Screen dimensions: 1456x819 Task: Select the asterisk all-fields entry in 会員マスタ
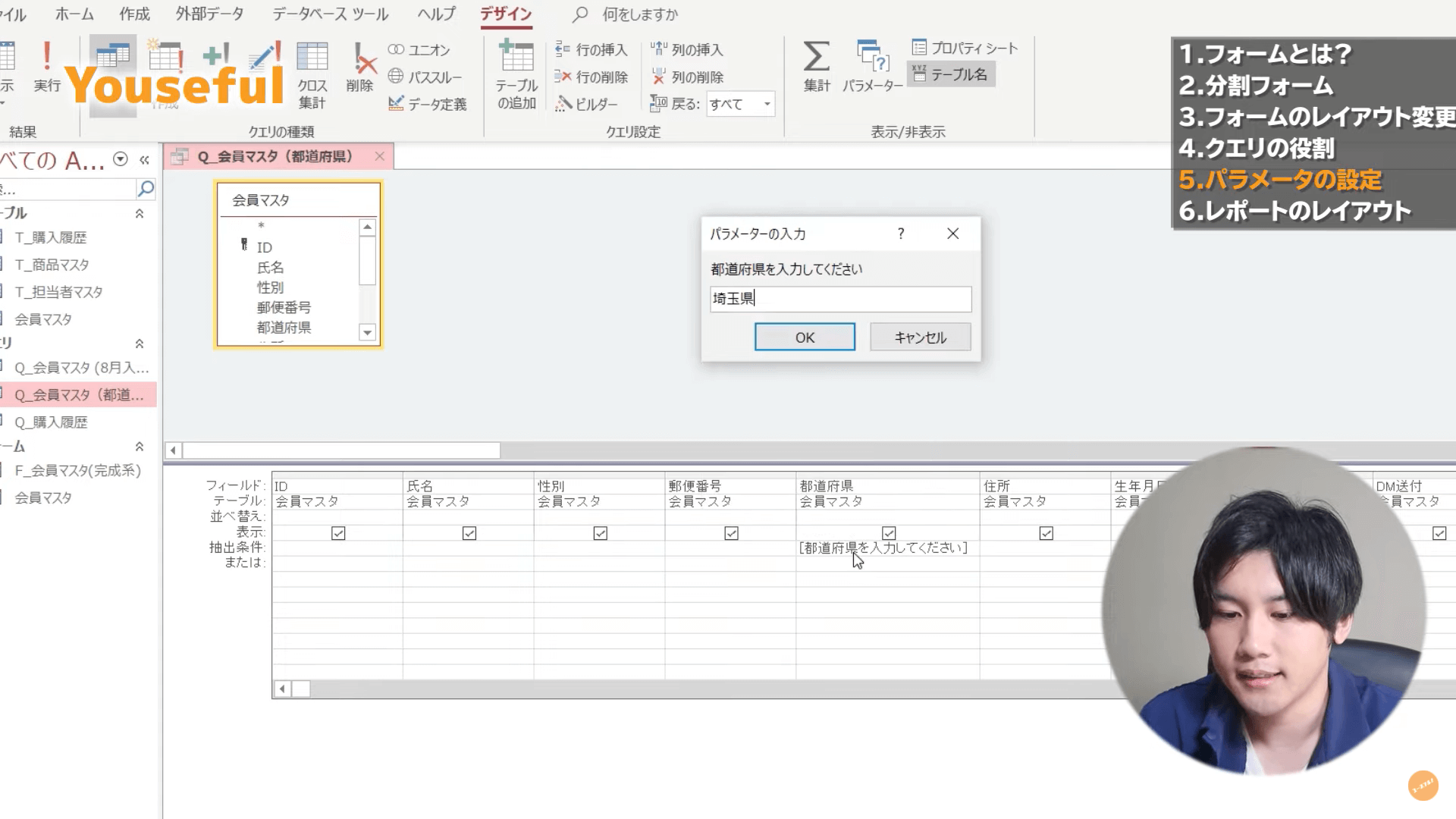(x=261, y=226)
